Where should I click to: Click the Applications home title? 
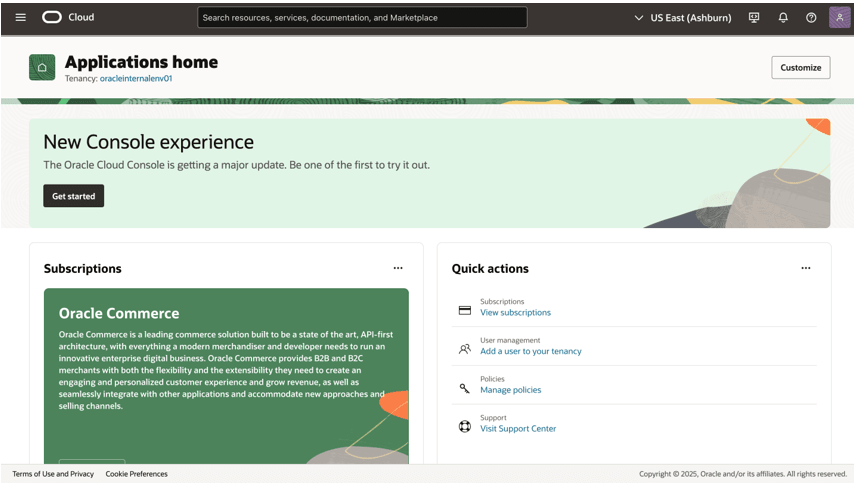[142, 62]
